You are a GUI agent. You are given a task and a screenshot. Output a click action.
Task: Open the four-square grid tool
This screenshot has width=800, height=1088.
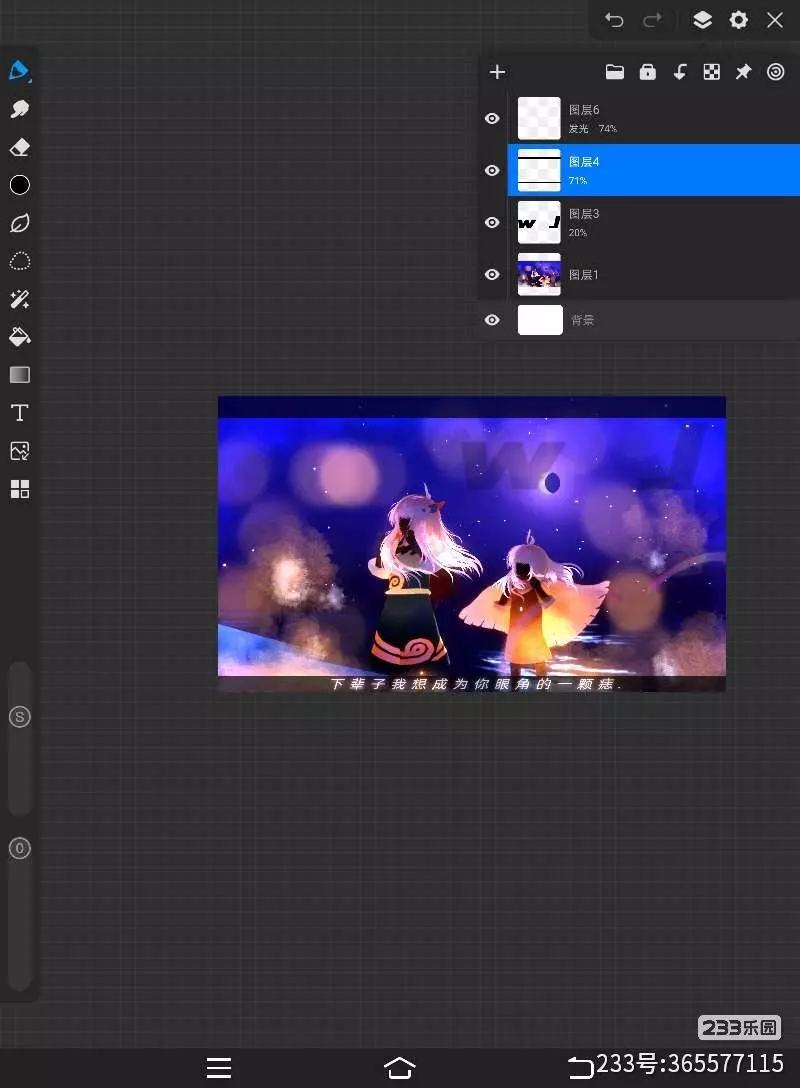(x=19, y=489)
